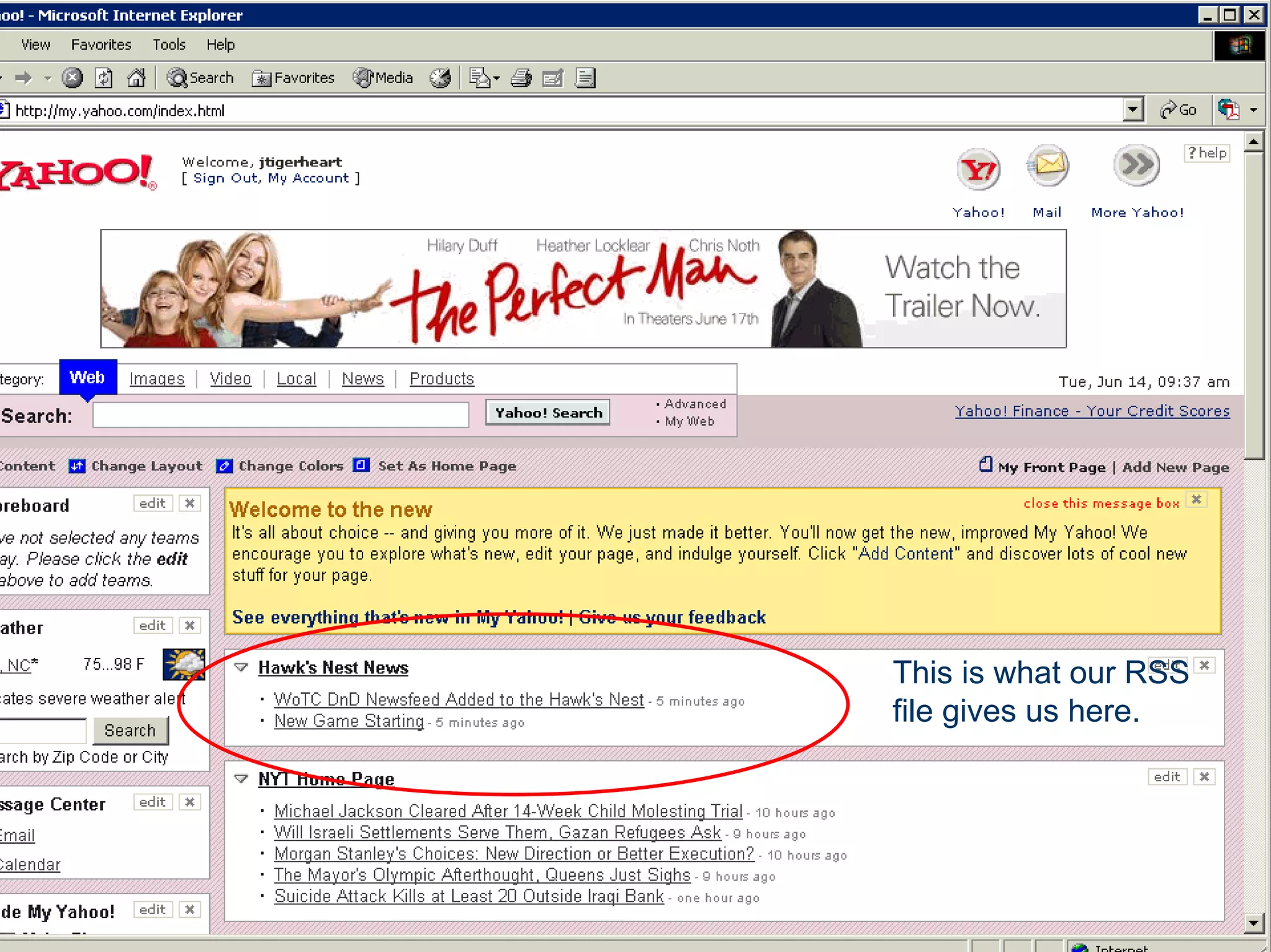Open the address bar dropdown arrow
Image resolution: width=1271 pixels, height=952 pixels.
[1133, 110]
